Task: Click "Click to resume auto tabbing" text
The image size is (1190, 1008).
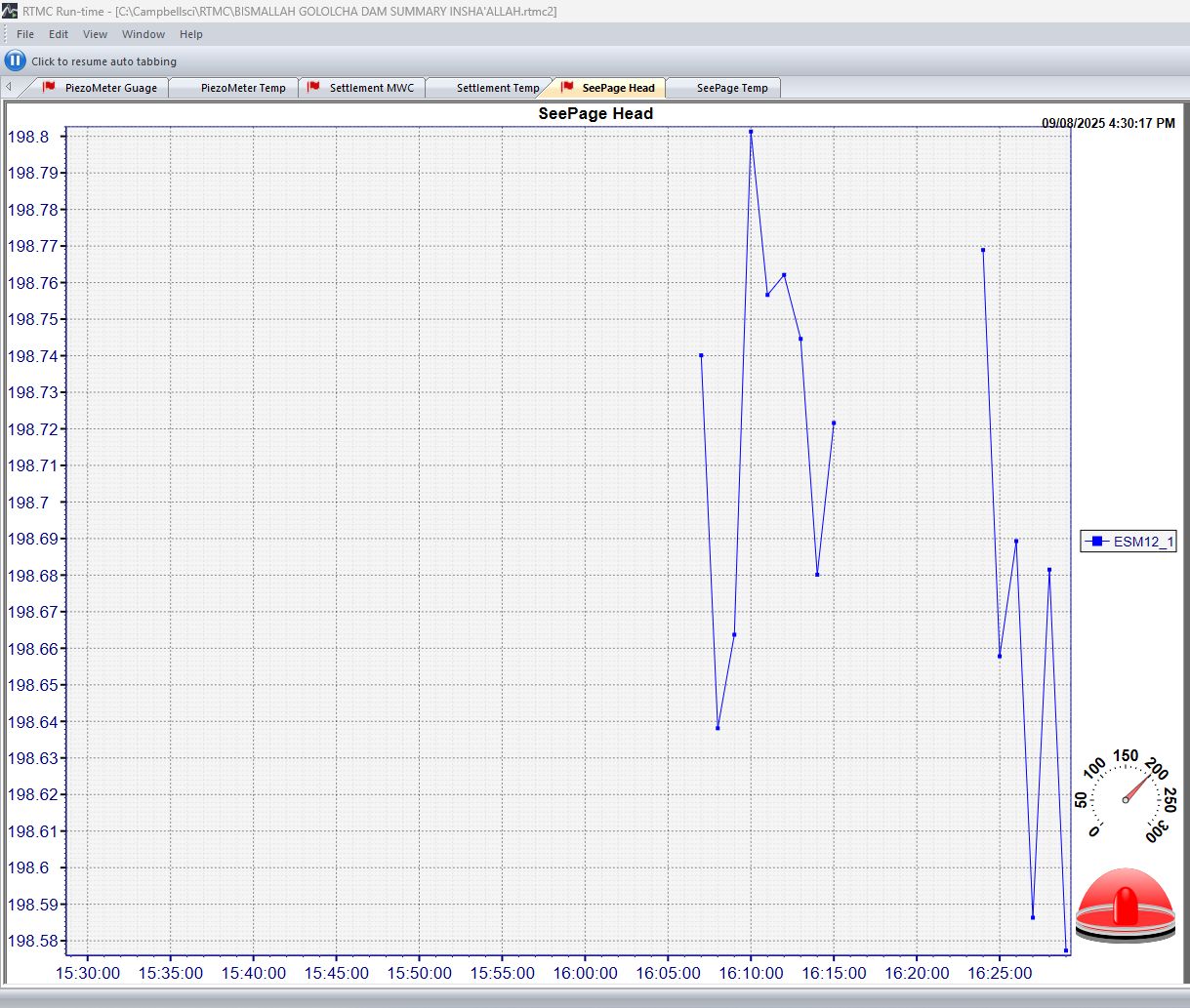Action: [103, 61]
